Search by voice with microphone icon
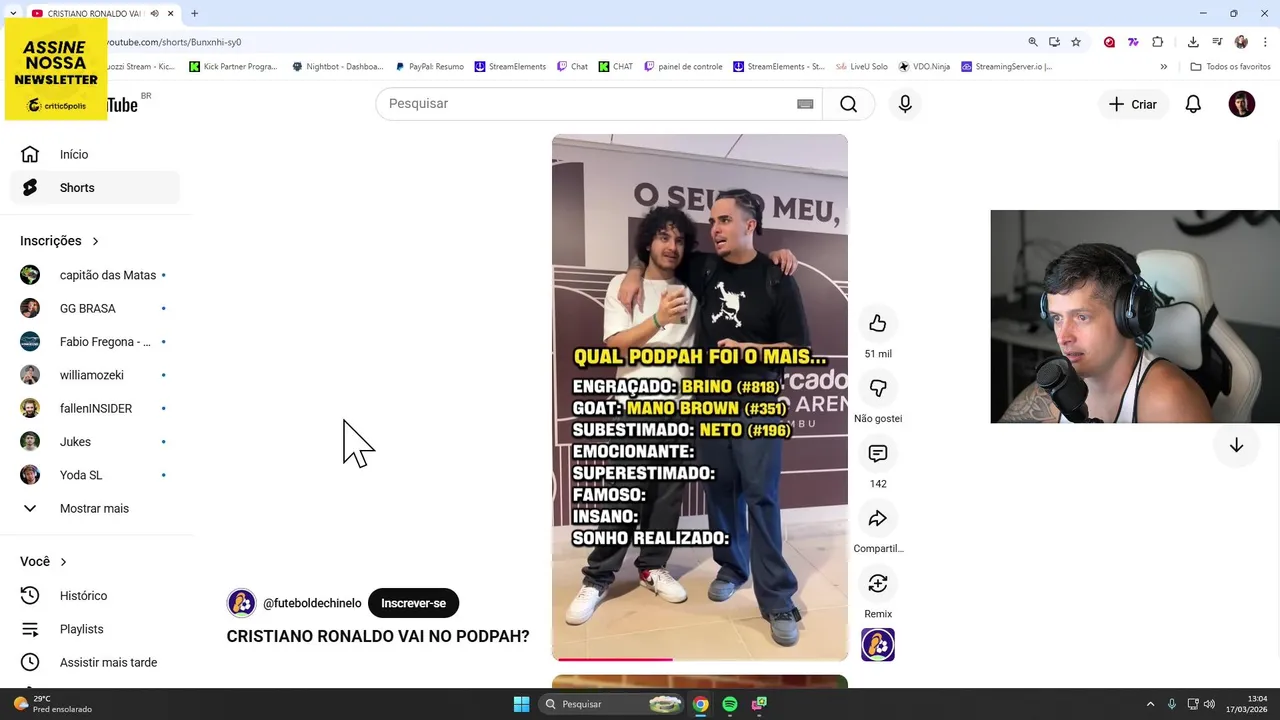 905,104
